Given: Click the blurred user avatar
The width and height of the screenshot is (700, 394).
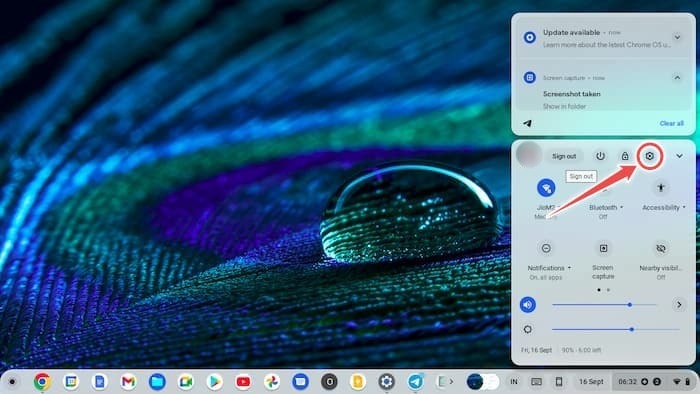Looking at the screenshot, I should tap(529, 154).
